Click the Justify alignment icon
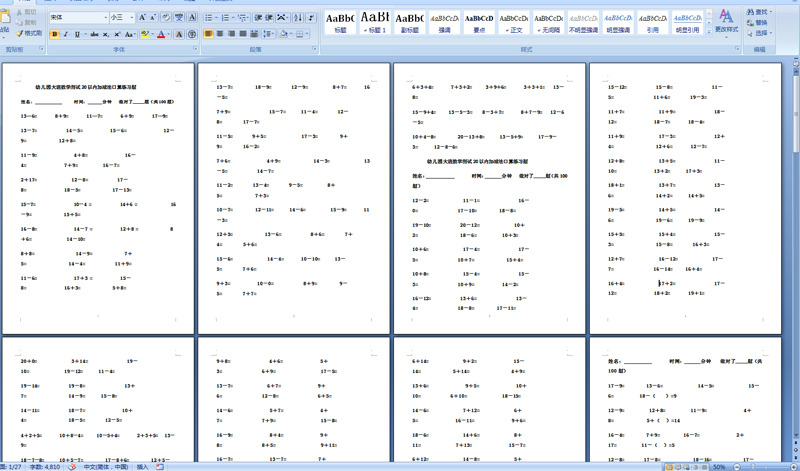 tap(242, 34)
